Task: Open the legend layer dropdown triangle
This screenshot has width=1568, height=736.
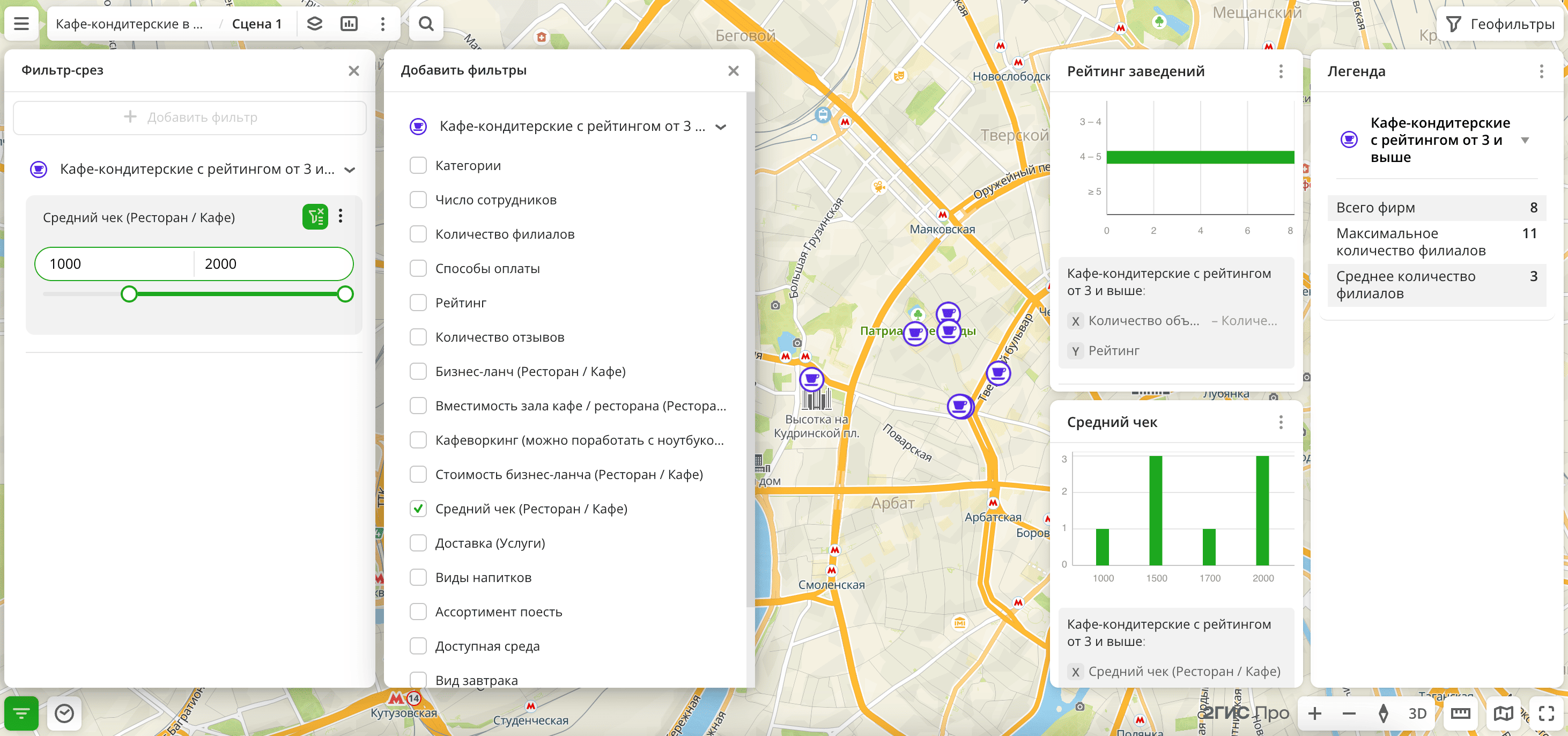Action: coord(1525,140)
